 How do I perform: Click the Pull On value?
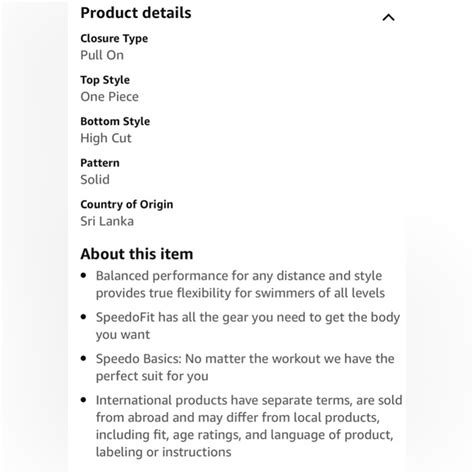(102, 55)
